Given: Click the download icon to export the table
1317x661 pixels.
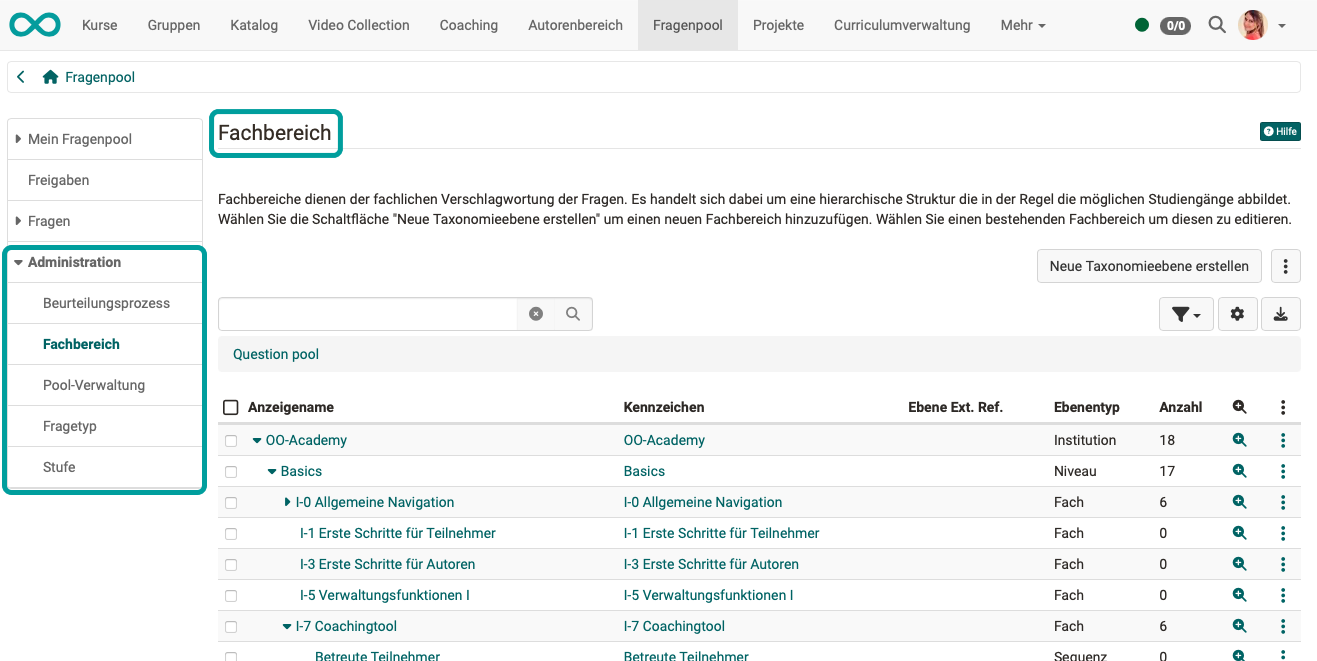Looking at the screenshot, I should [x=1281, y=313].
